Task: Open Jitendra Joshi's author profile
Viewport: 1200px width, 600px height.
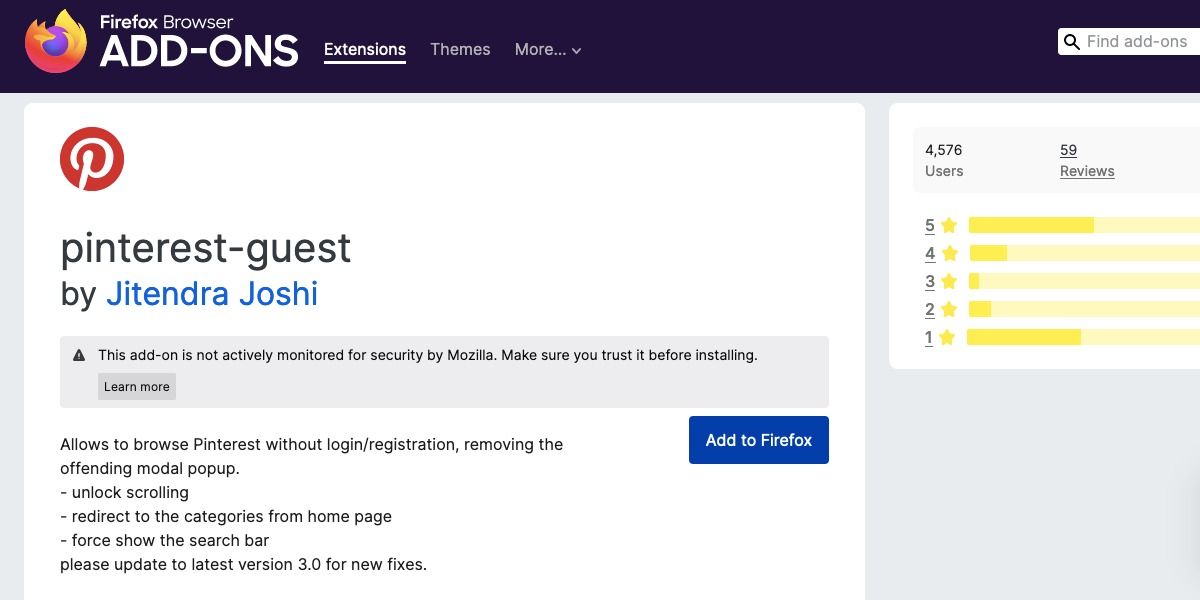Action: coord(212,294)
